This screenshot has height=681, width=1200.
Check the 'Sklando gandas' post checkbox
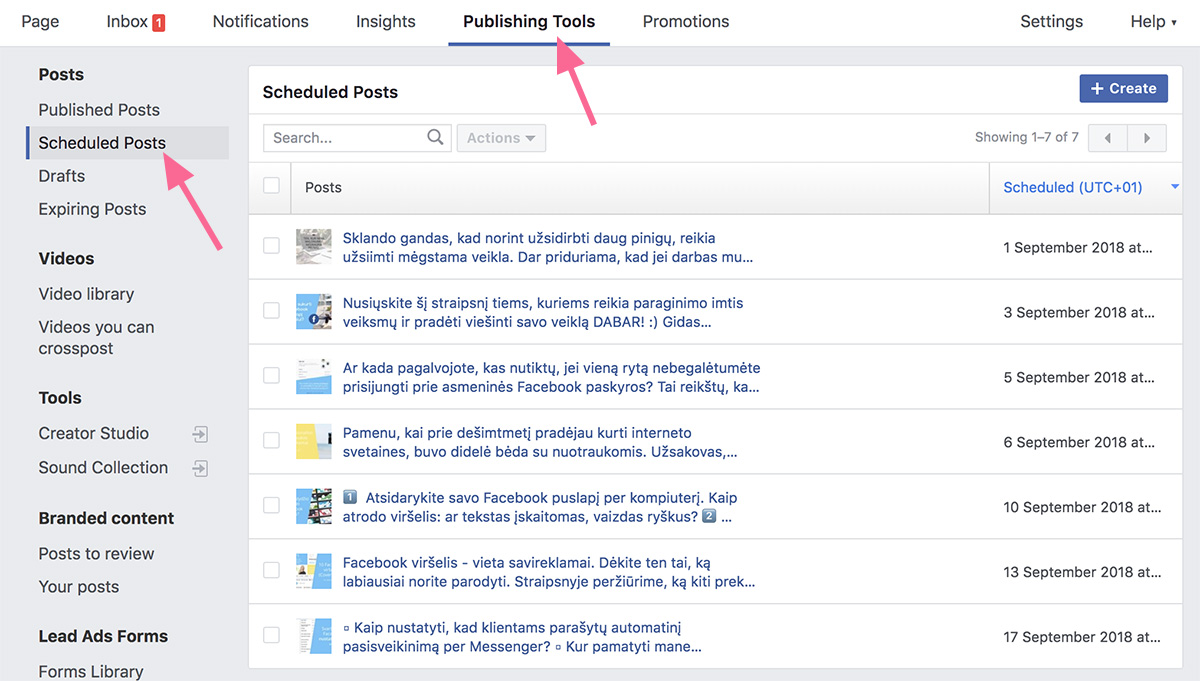[271, 246]
